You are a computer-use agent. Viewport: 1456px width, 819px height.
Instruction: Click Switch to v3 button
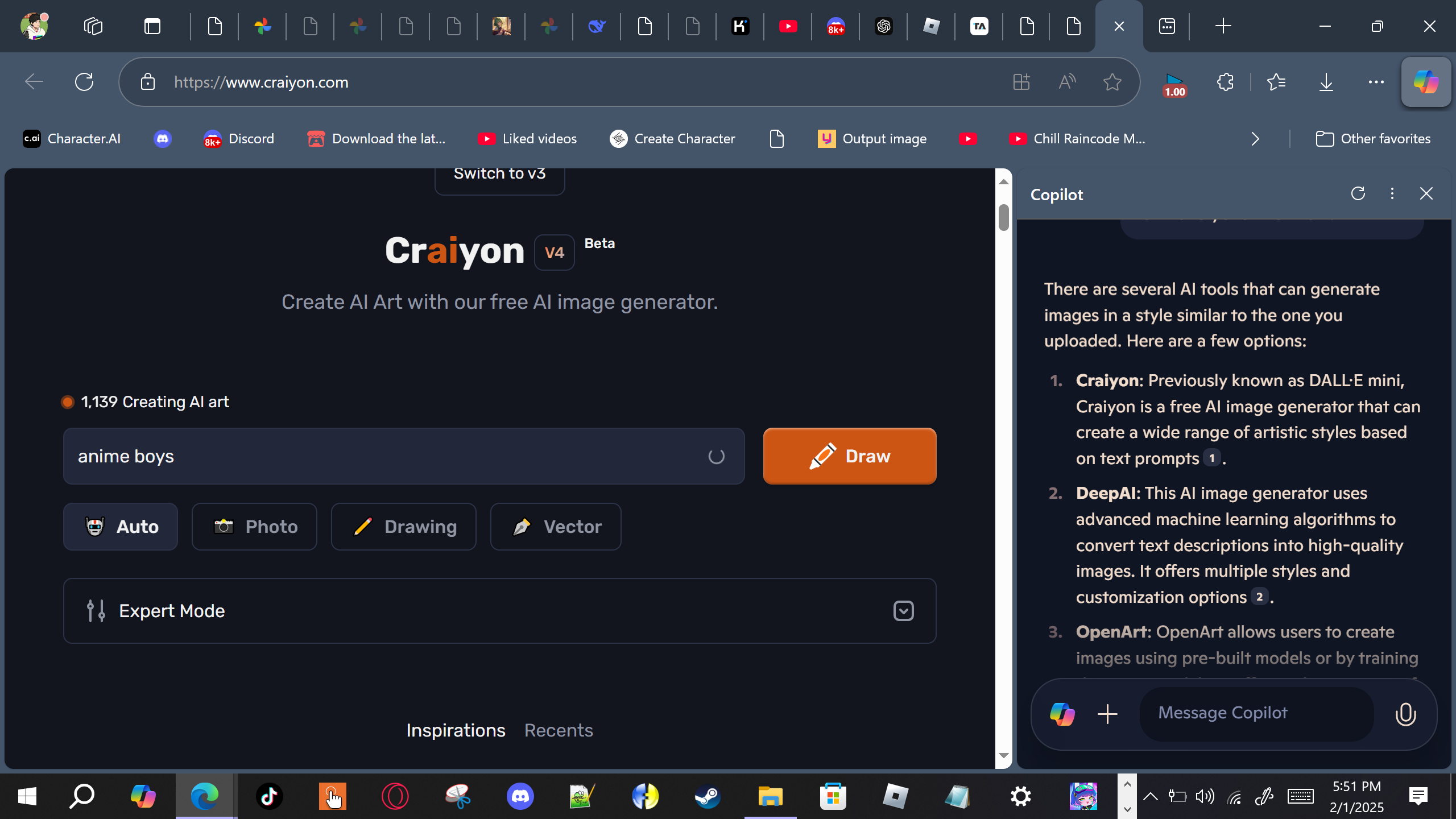coord(499,175)
